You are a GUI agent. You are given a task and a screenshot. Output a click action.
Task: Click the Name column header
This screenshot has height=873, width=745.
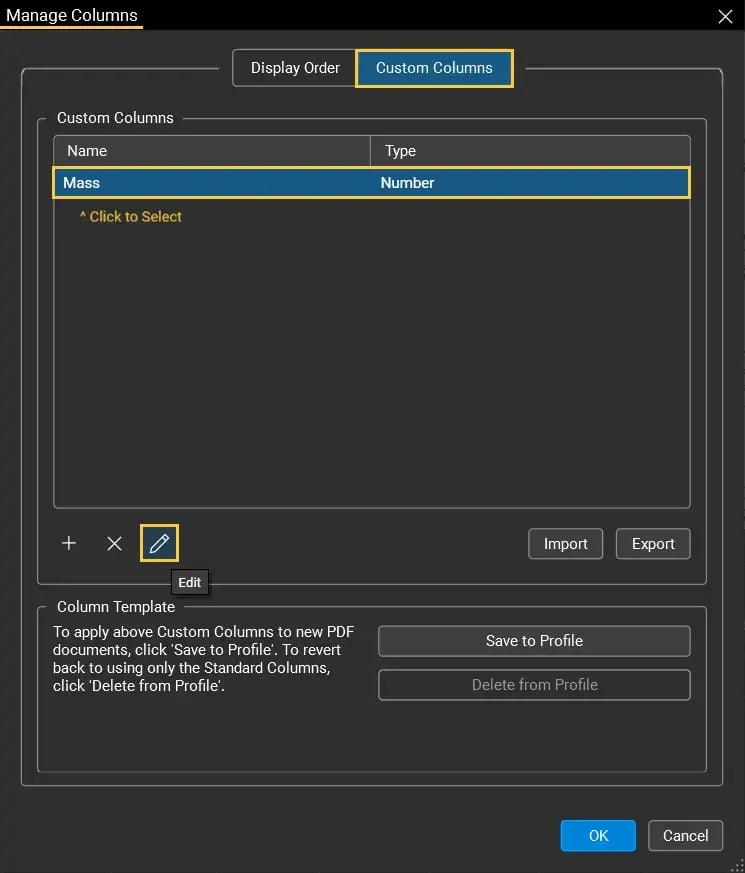tap(212, 151)
